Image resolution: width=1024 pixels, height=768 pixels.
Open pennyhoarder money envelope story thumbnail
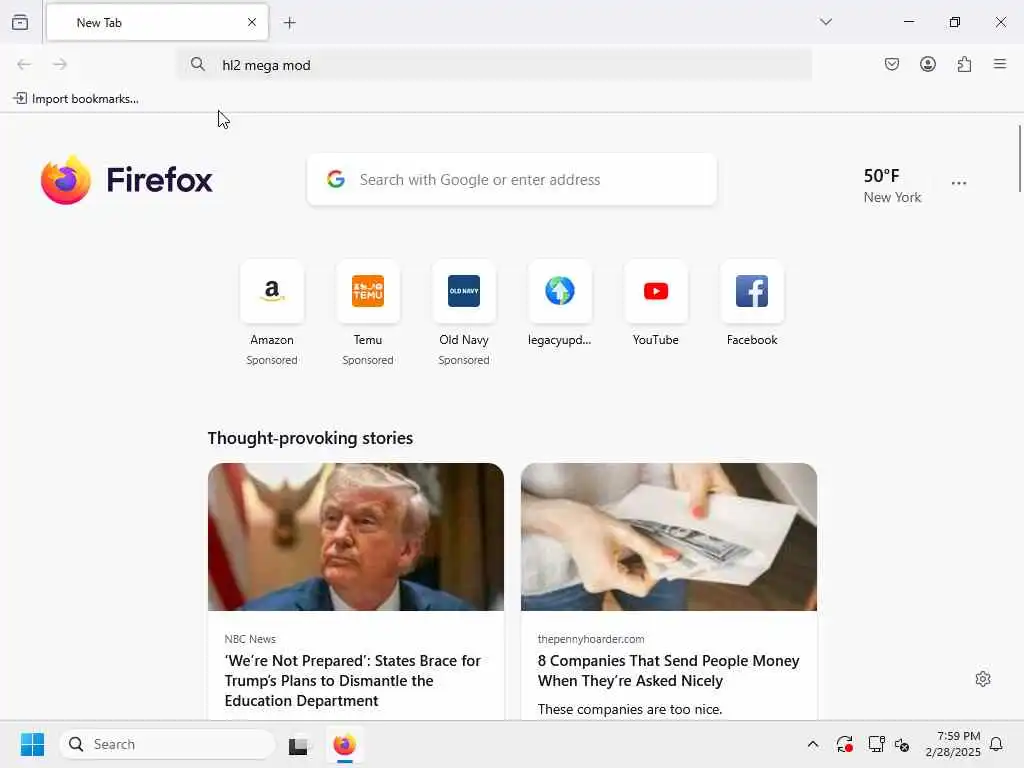[x=669, y=537]
